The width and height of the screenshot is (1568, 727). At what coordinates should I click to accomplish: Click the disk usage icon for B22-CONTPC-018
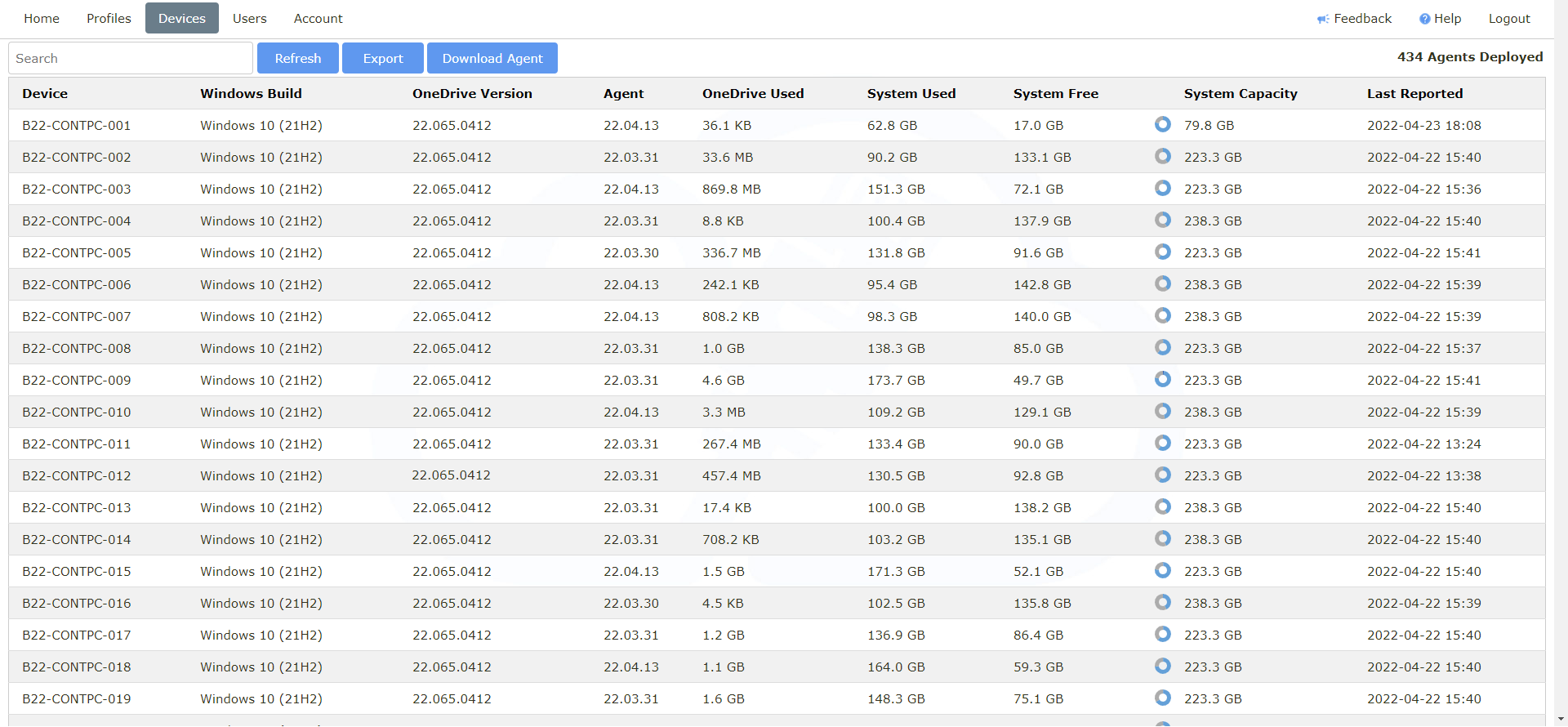[x=1163, y=666]
